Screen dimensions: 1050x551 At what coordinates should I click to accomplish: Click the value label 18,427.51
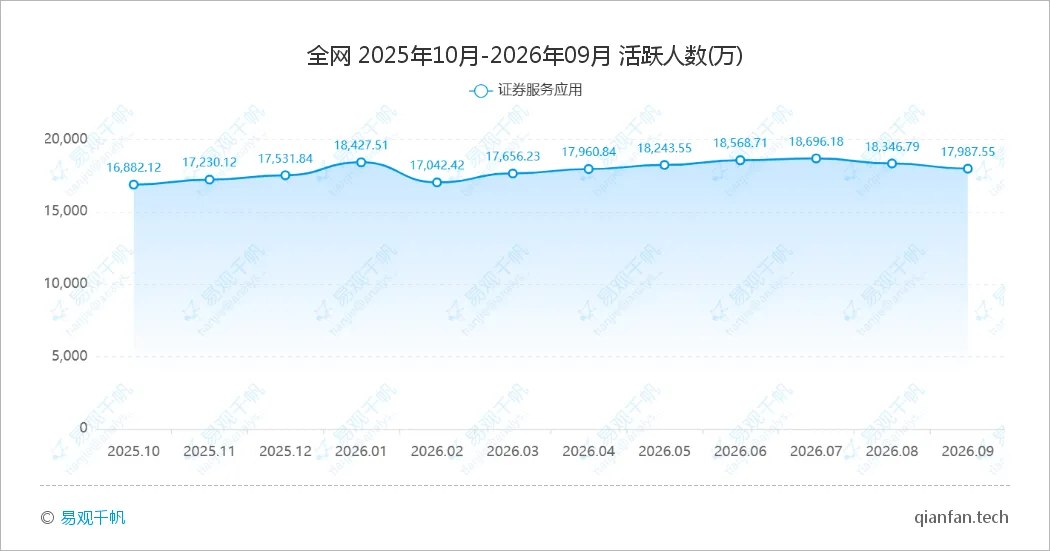[x=361, y=145]
